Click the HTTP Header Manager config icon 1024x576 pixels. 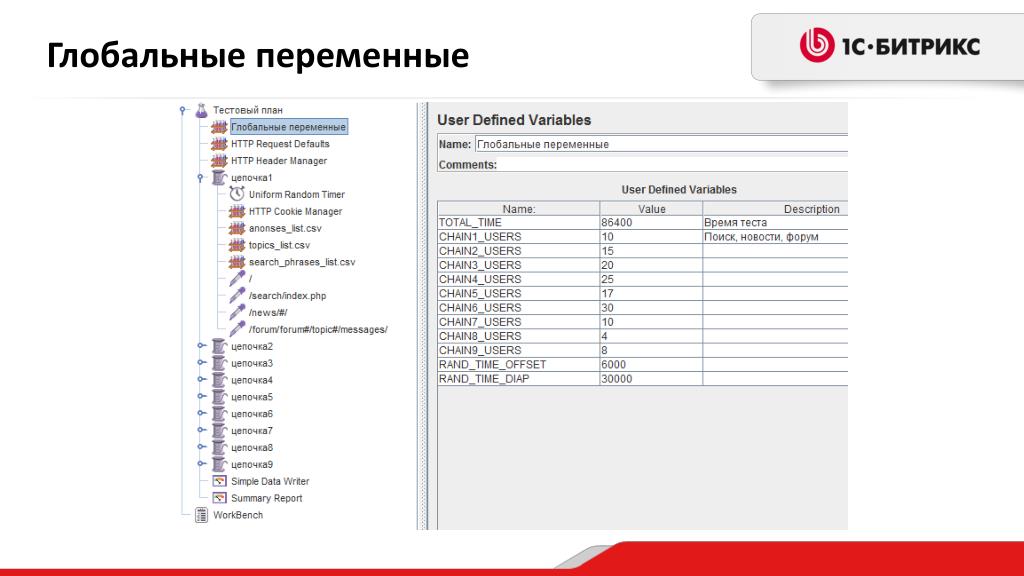click(x=219, y=160)
